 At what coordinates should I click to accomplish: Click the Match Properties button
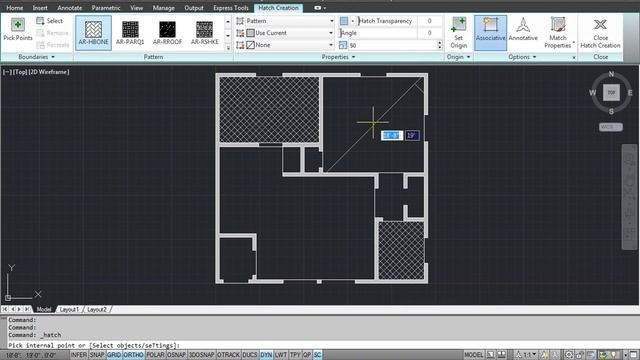tap(558, 33)
